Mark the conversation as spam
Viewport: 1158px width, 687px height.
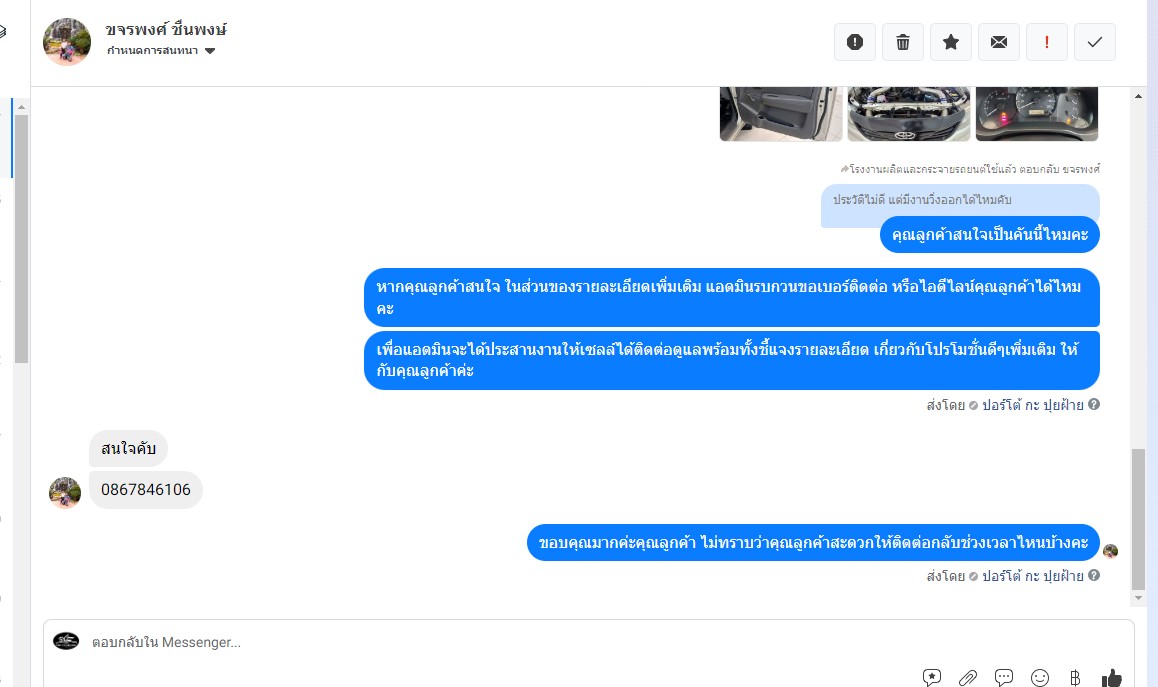pyautogui.click(x=854, y=42)
